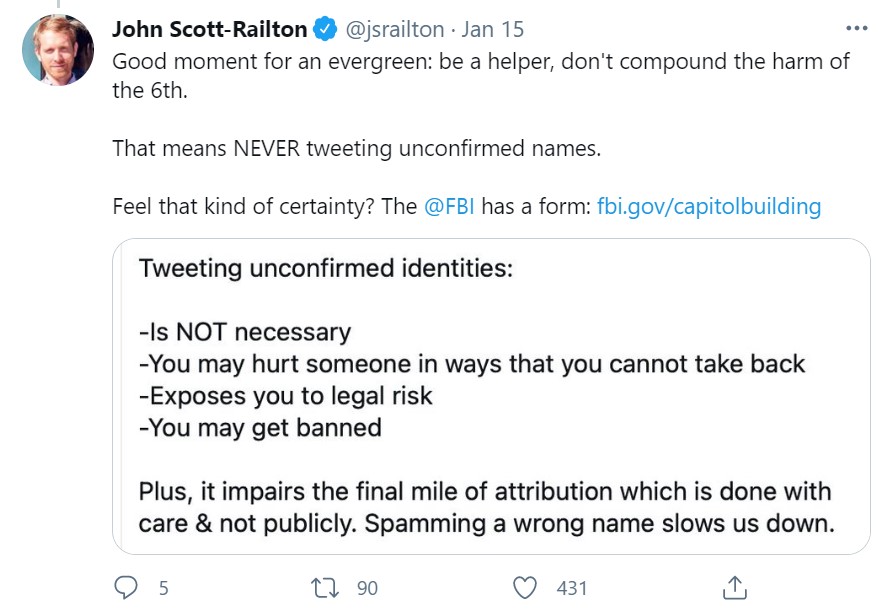Open John Scott-Railton's profile picture
Viewport: 880px width, 613px height.
57,50
